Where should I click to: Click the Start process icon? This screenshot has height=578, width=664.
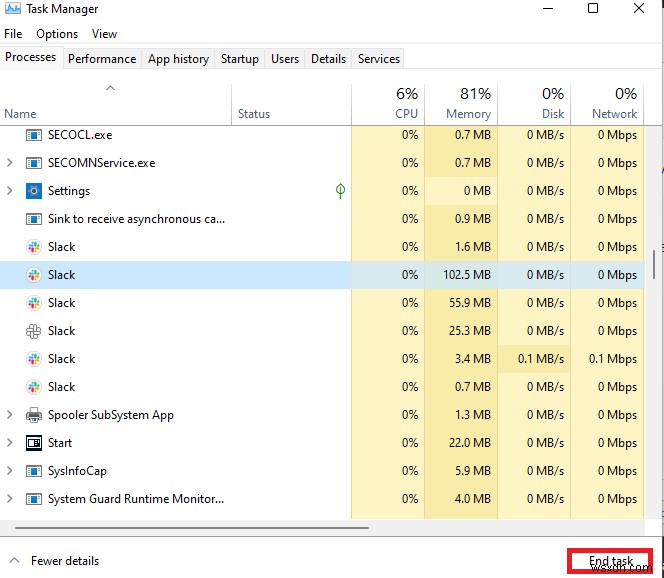[34, 443]
